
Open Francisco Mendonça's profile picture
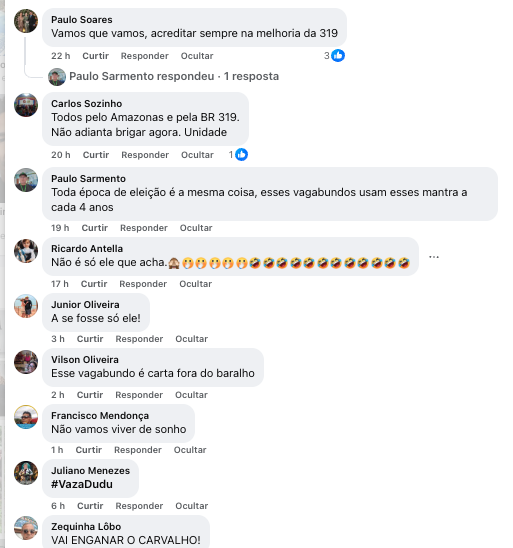26,417
